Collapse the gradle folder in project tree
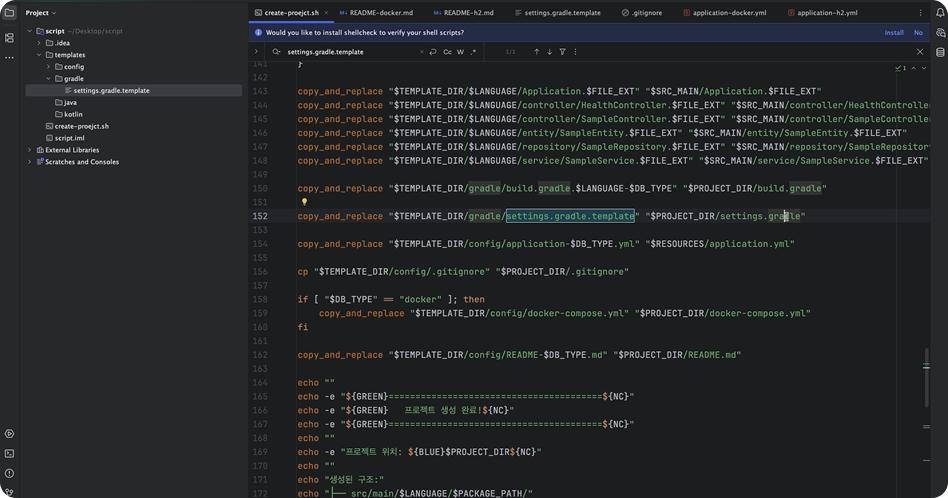This screenshot has width=948, height=498. [x=47, y=78]
